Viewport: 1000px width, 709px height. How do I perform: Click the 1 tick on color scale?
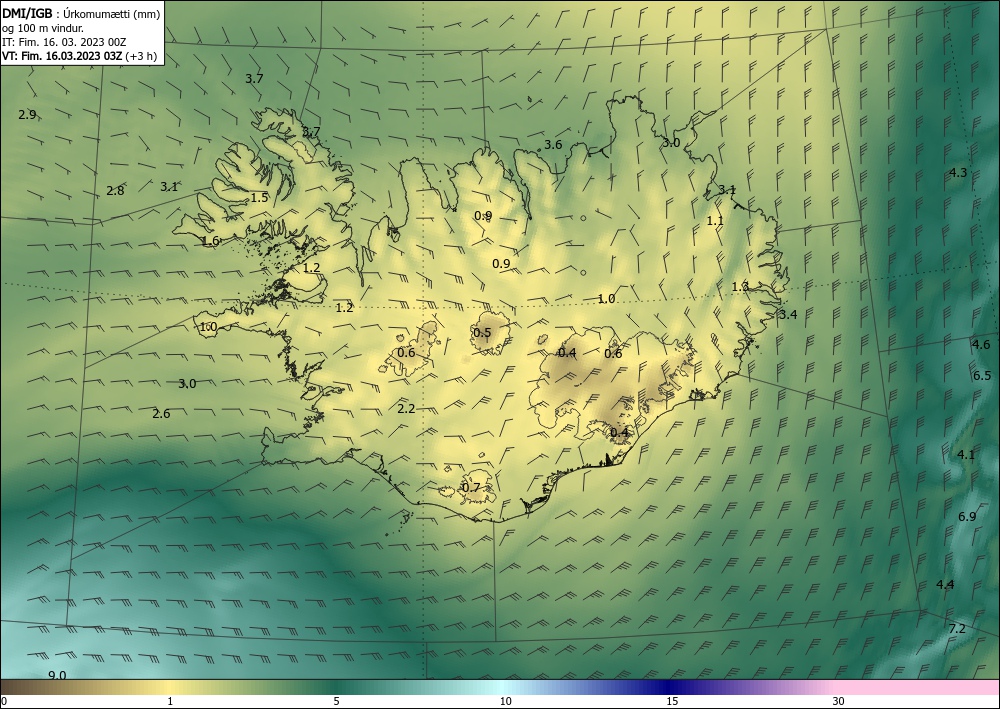(170, 701)
